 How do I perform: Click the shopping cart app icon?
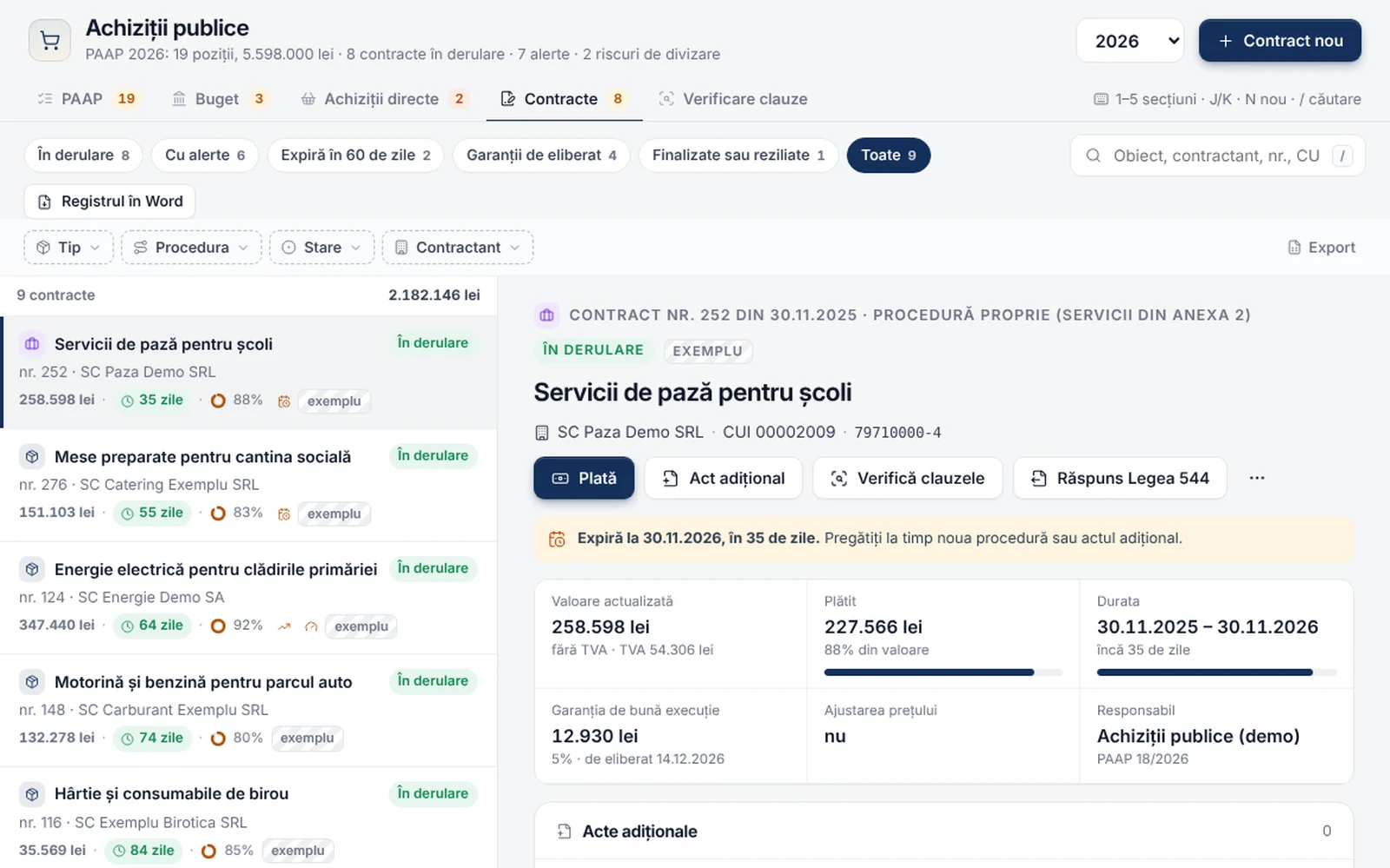pos(50,41)
